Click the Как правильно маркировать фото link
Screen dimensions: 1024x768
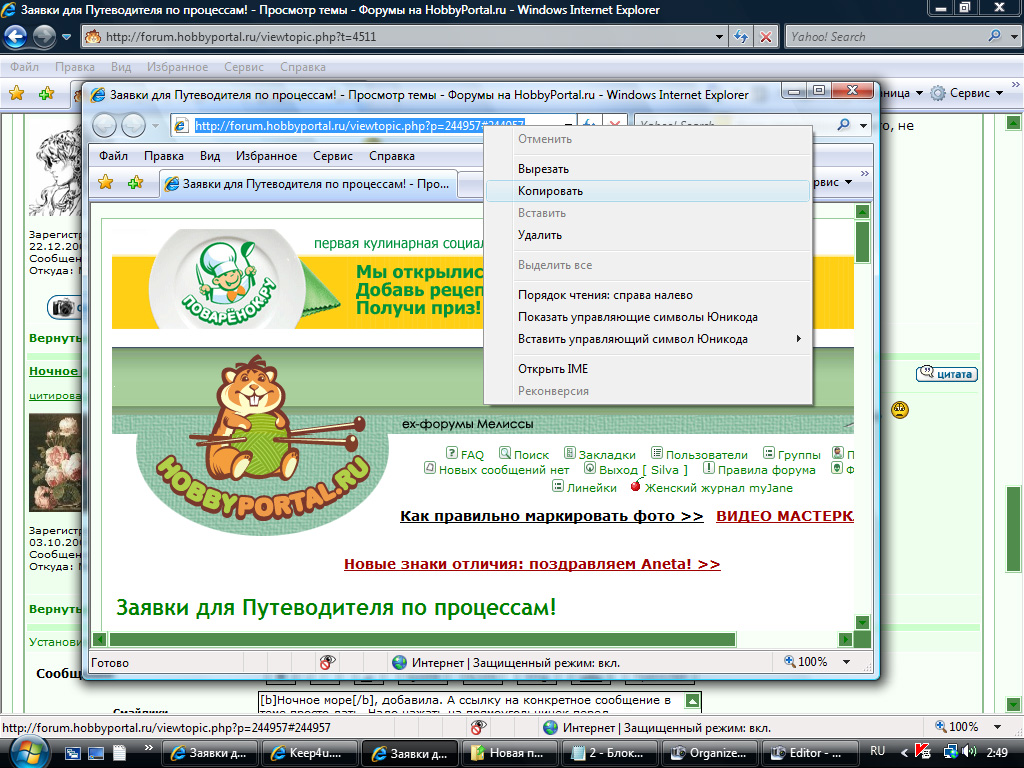551,516
